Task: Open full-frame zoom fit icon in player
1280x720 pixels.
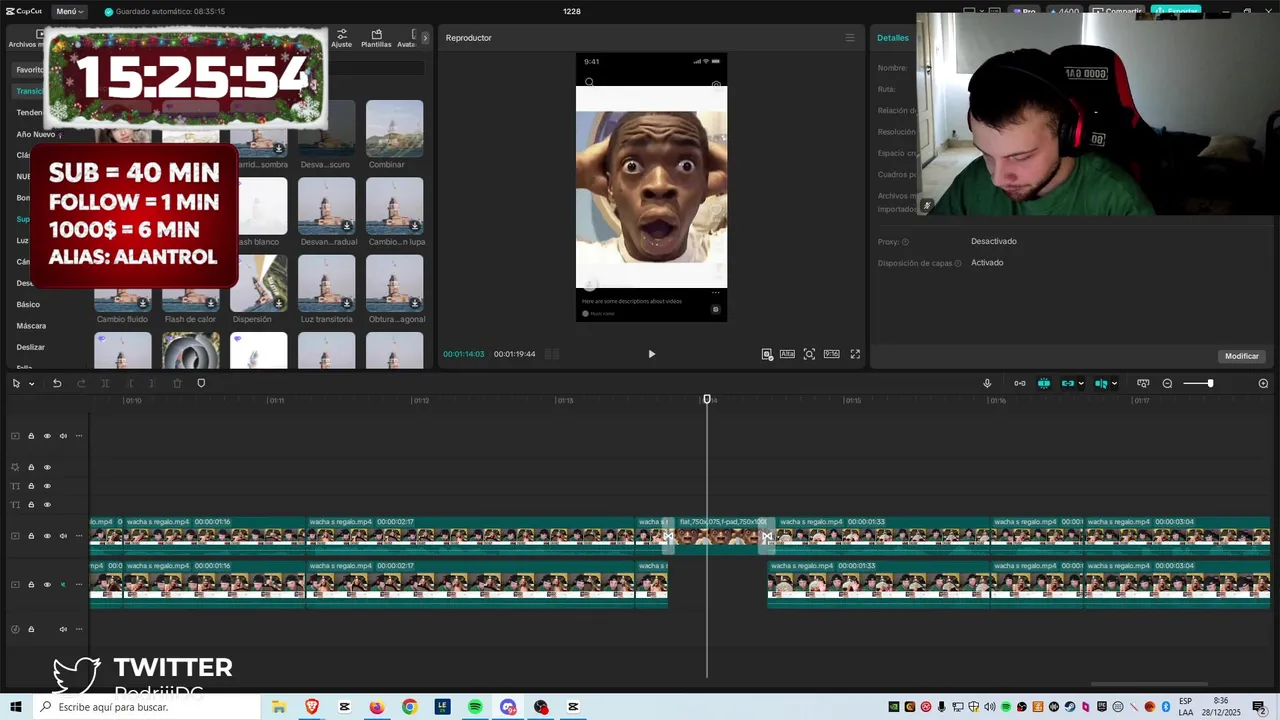Action: pos(809,354)
